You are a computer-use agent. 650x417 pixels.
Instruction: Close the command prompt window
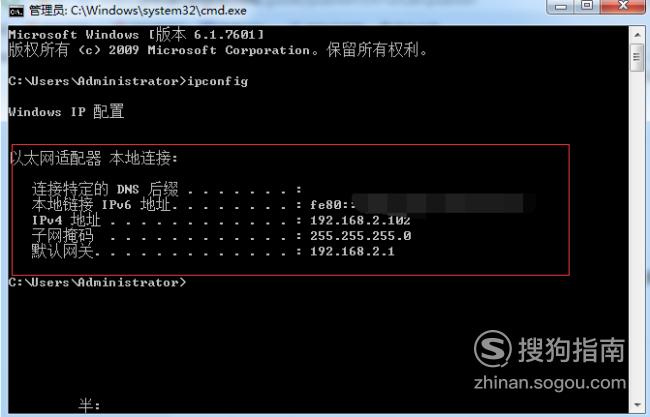coord(622,7)
